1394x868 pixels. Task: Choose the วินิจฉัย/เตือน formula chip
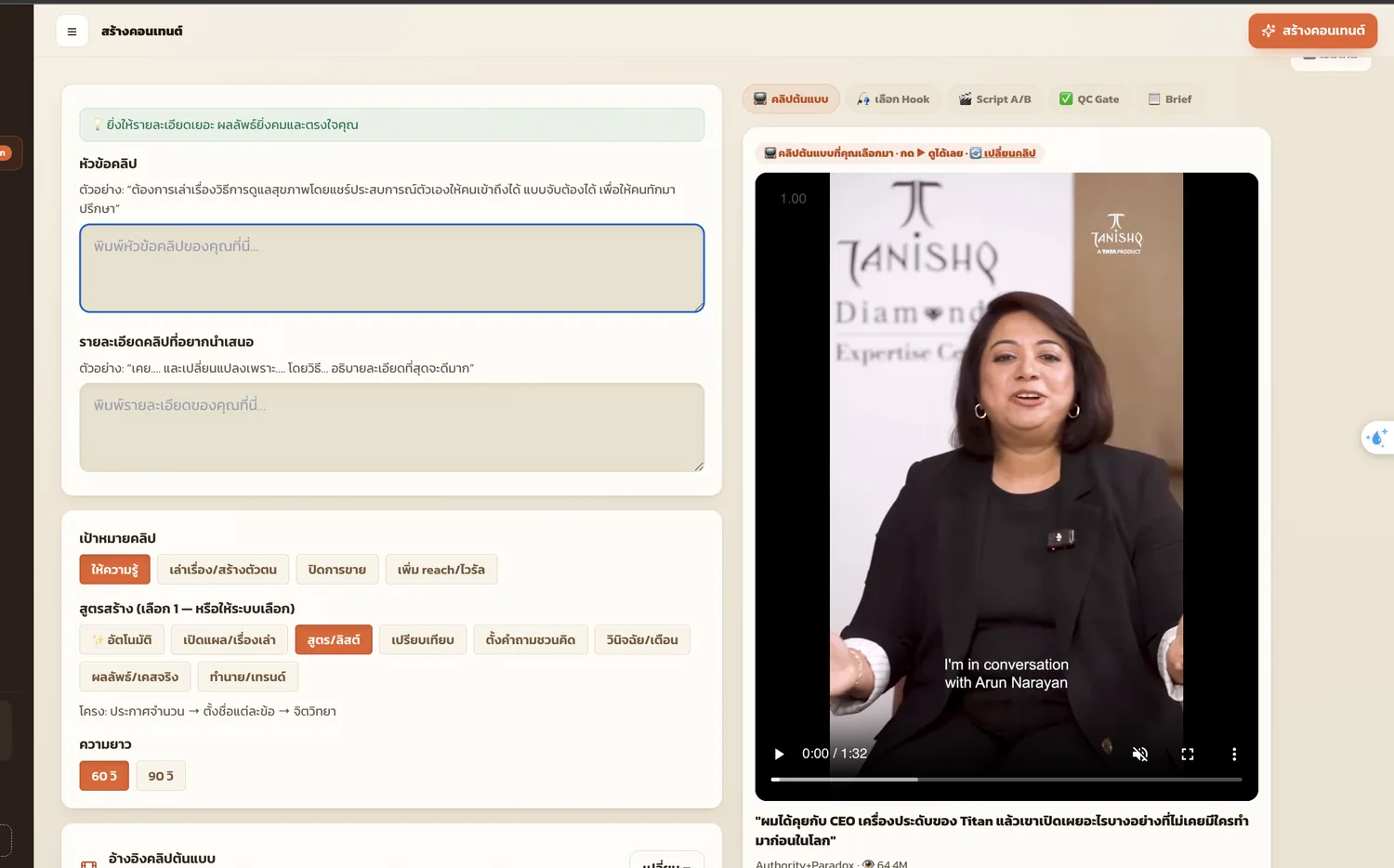(x=642, y=639)
